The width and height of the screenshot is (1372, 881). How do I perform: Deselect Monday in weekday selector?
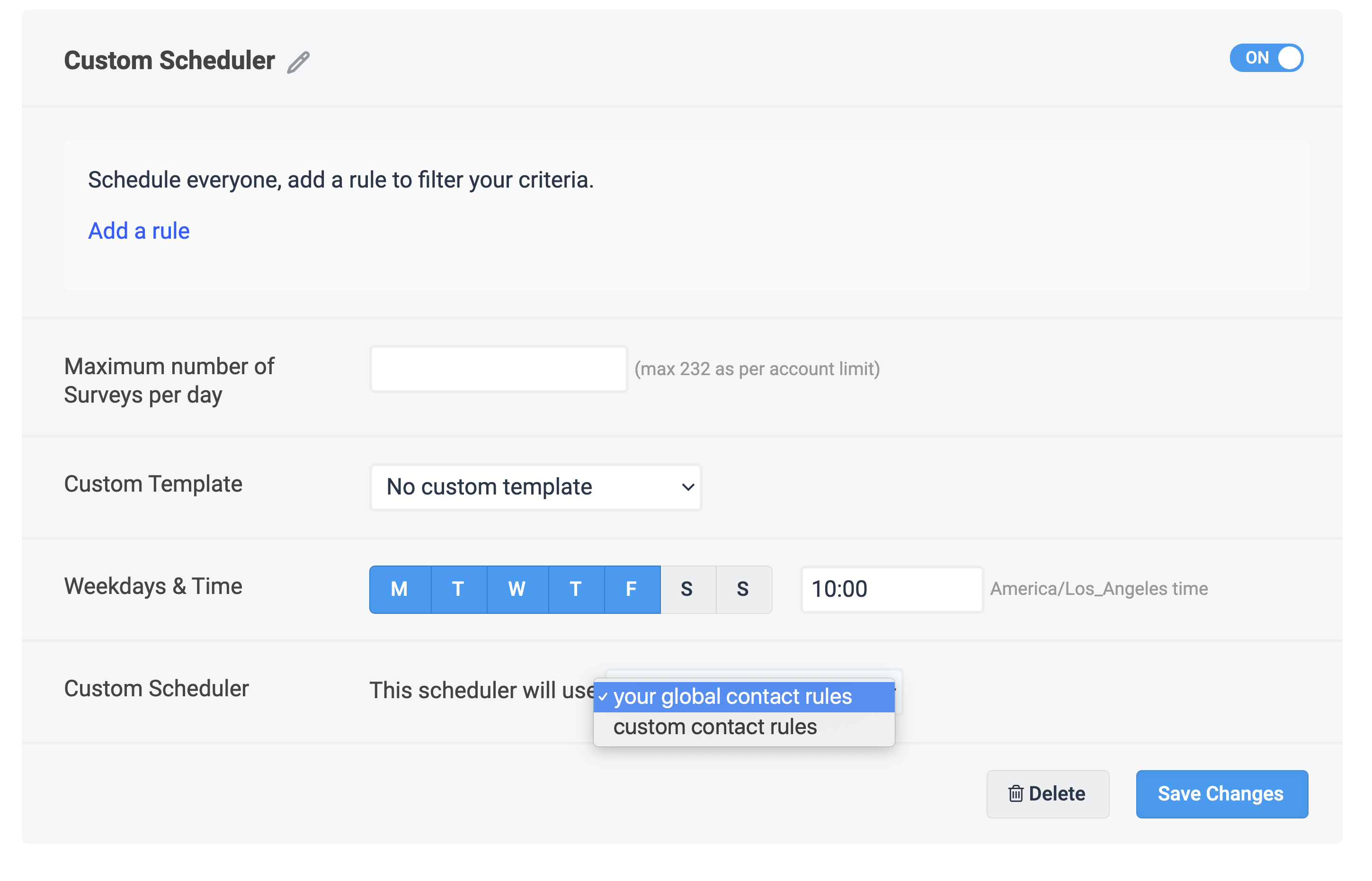(x=400, y=589)
